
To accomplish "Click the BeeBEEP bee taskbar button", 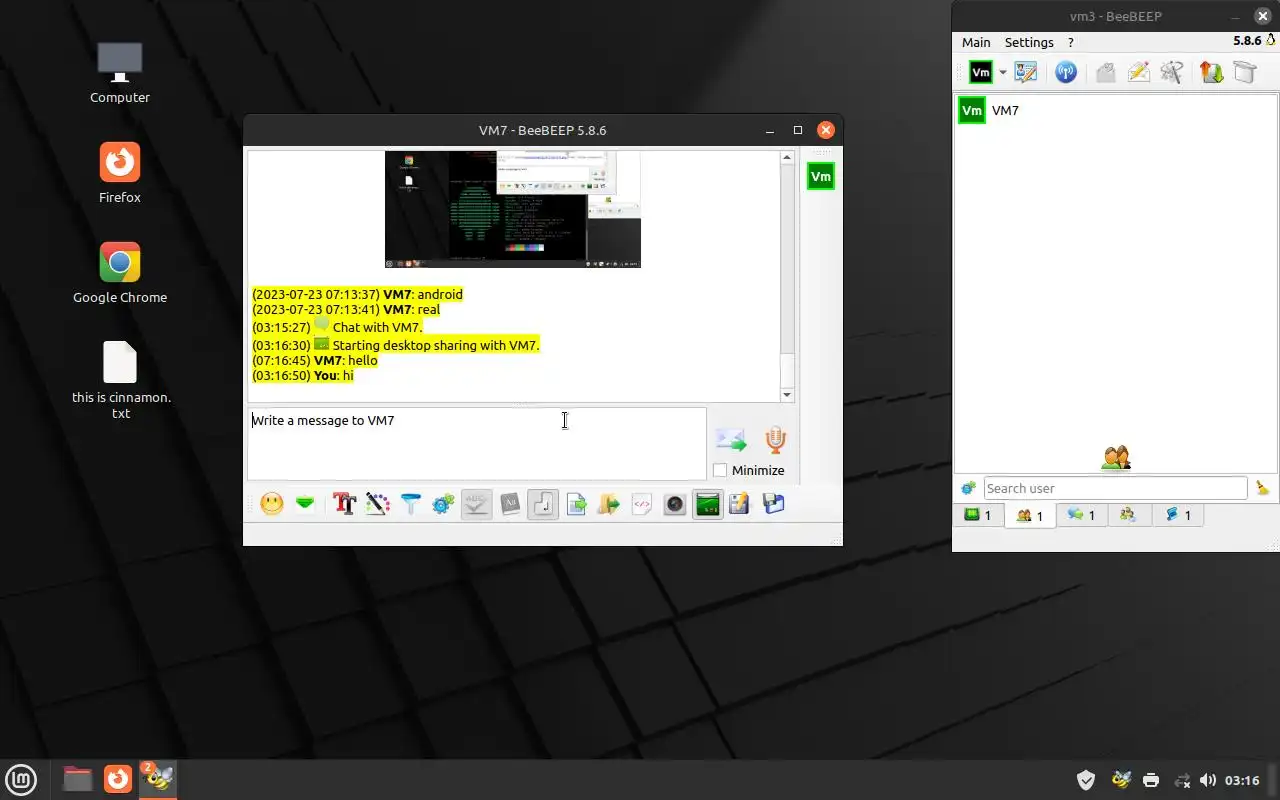I will 157,779.
